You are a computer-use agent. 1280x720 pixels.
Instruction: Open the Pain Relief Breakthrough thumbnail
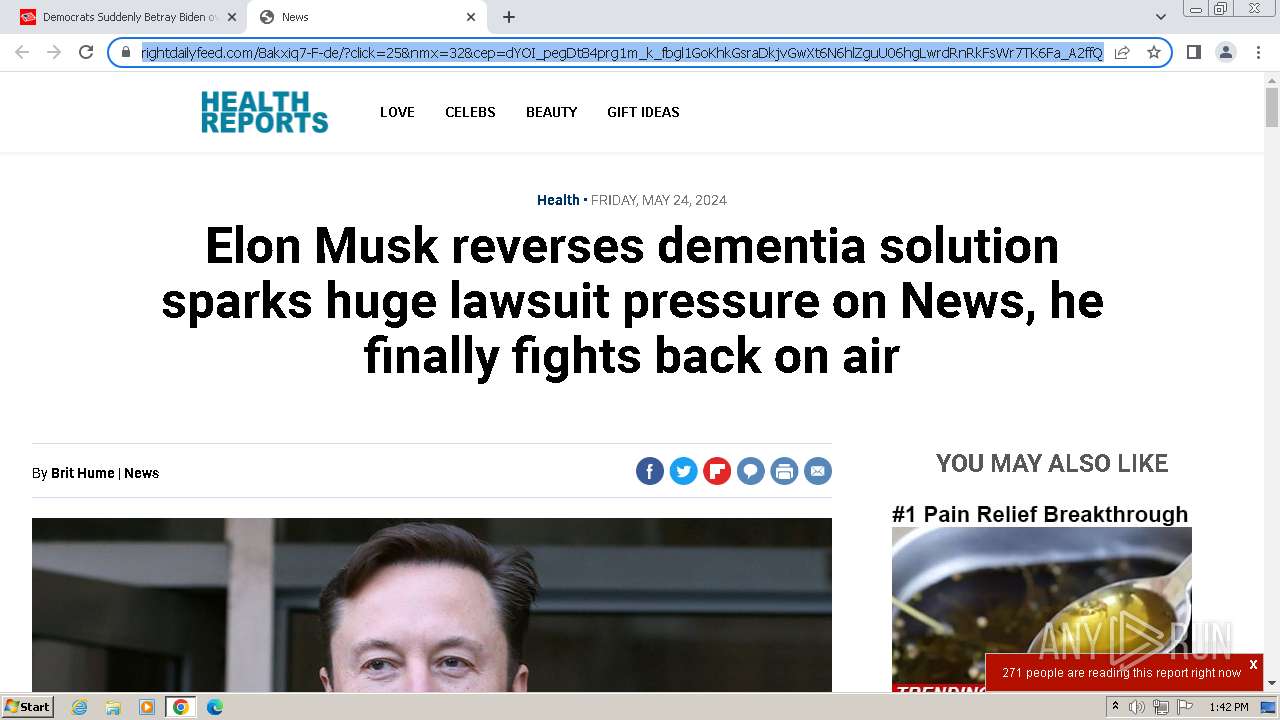pyautogui.click(x=1042, y=609)
